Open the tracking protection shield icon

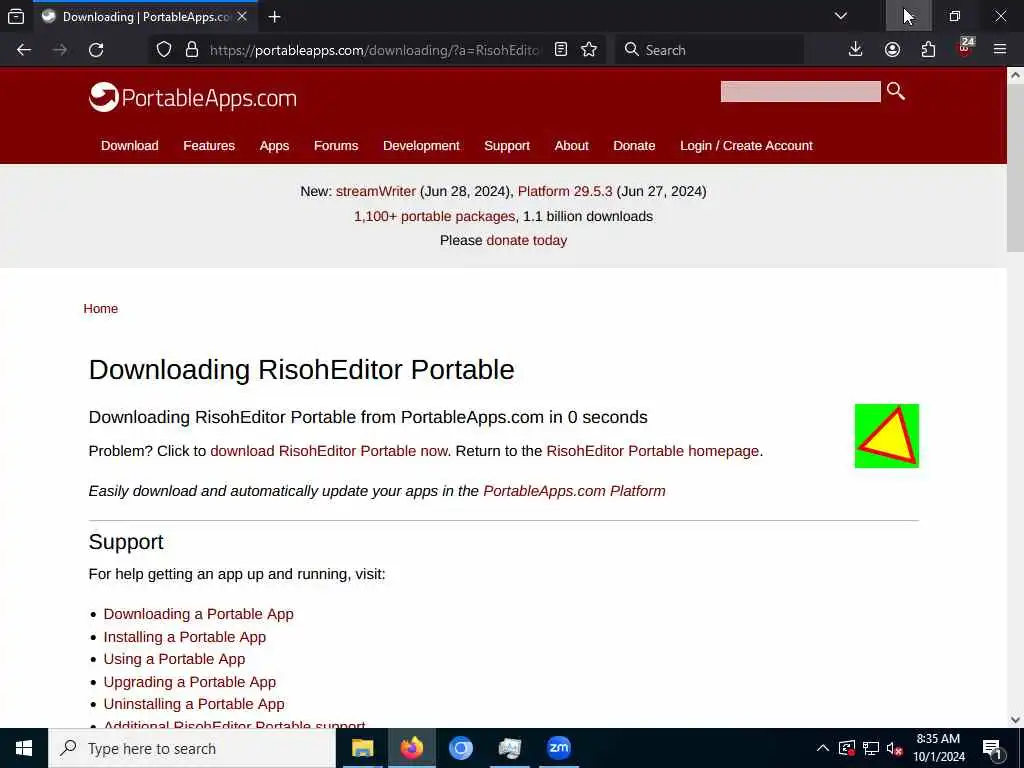[x=164, y=50]
